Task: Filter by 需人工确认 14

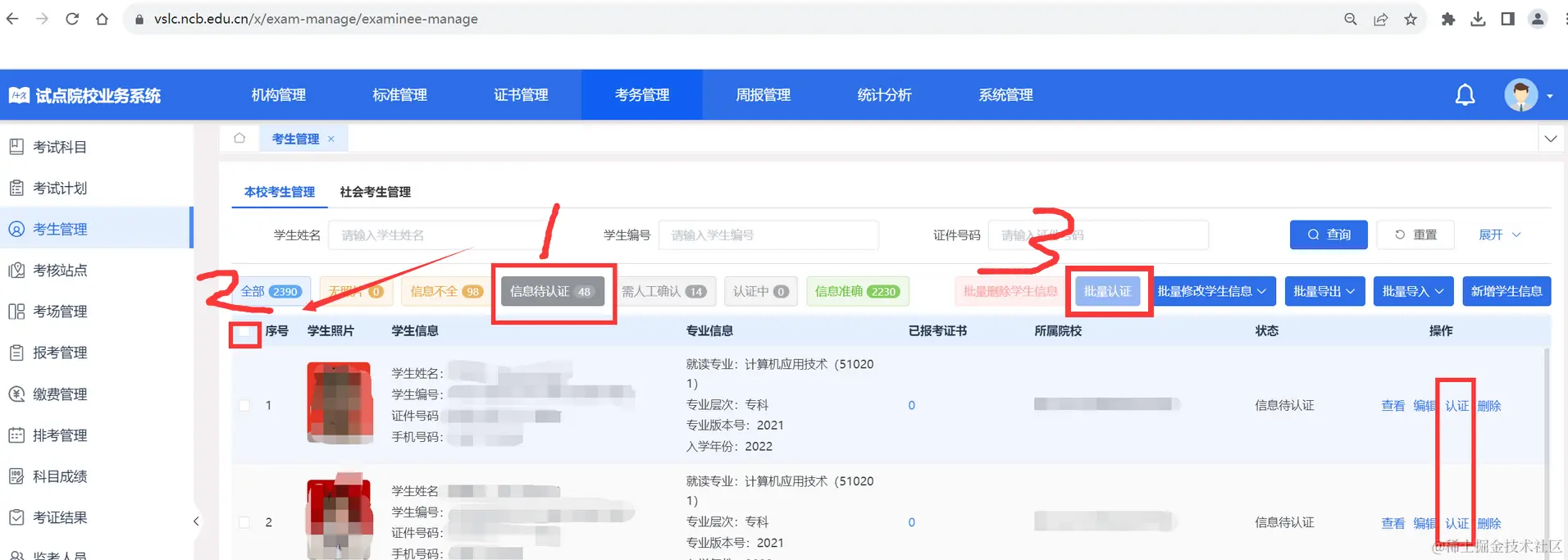Action: 663,291
